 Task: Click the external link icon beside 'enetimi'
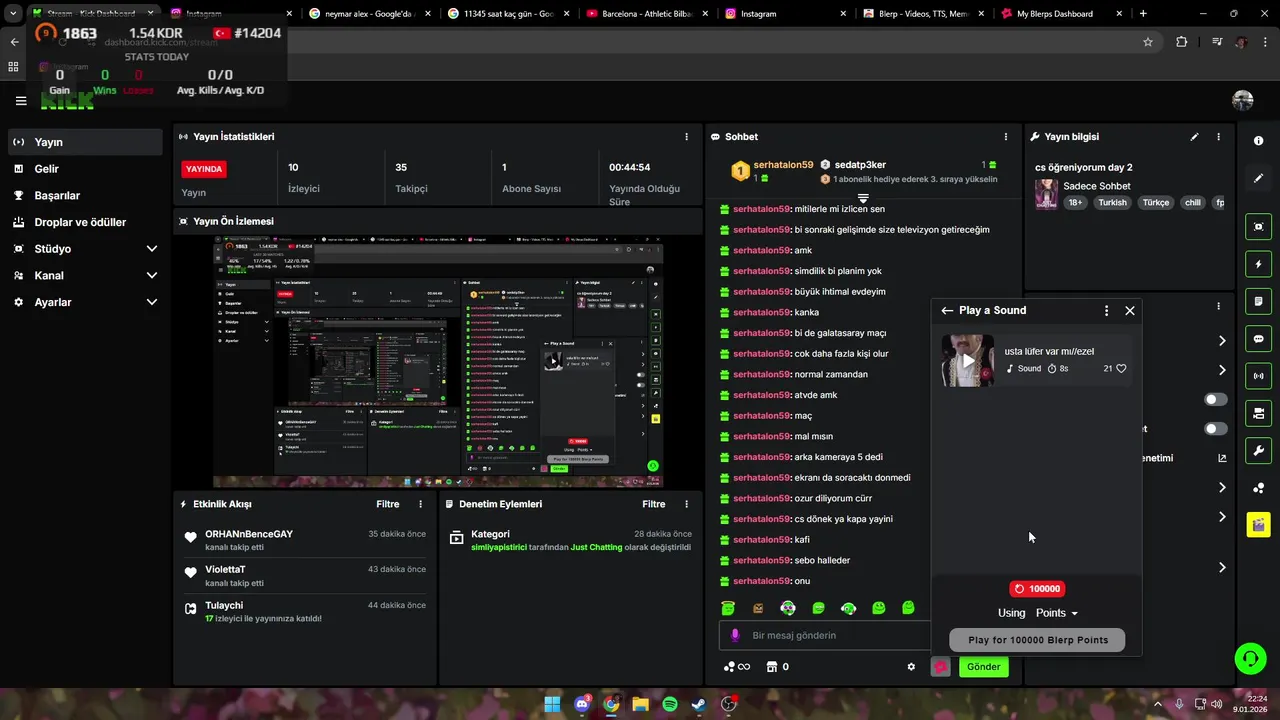click(1222, 458)
